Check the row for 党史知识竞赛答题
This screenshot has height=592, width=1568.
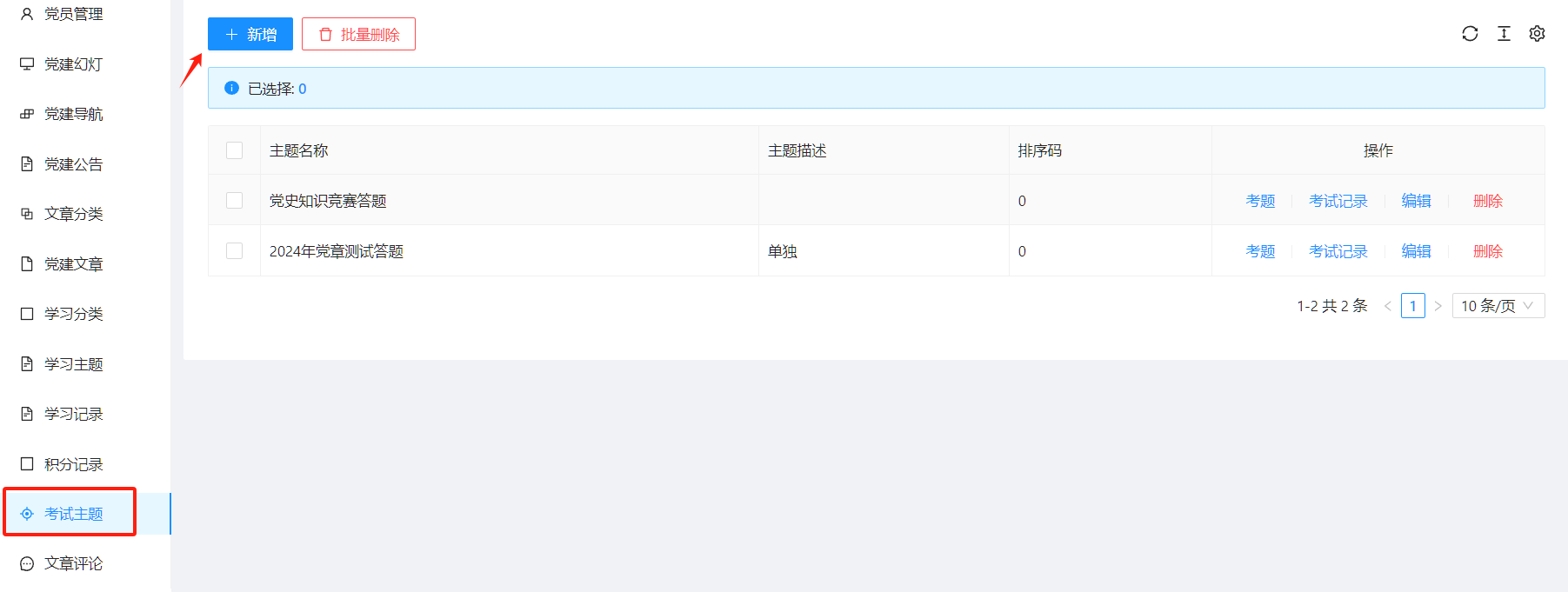tap(234, 201)
